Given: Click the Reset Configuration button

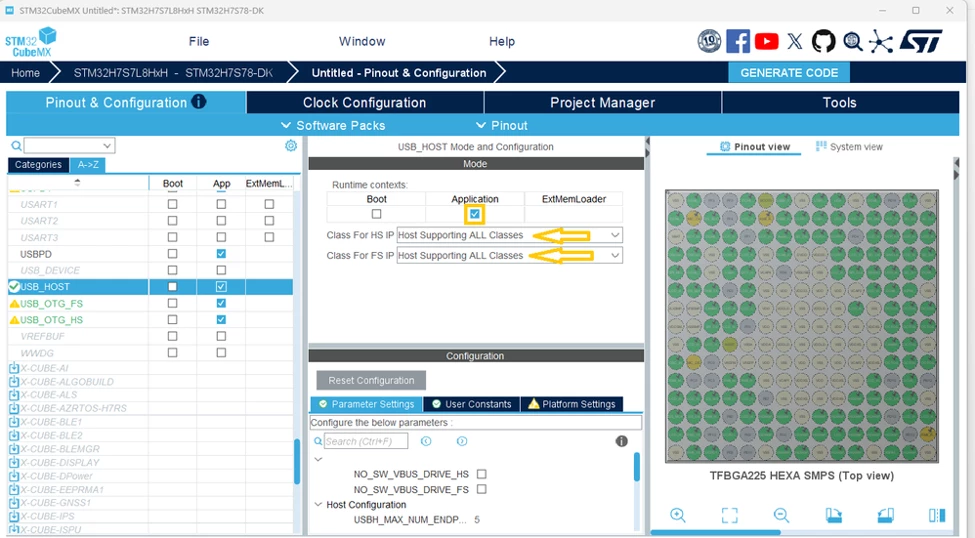Looking at the screenshot, I should [x=371, y=380].
